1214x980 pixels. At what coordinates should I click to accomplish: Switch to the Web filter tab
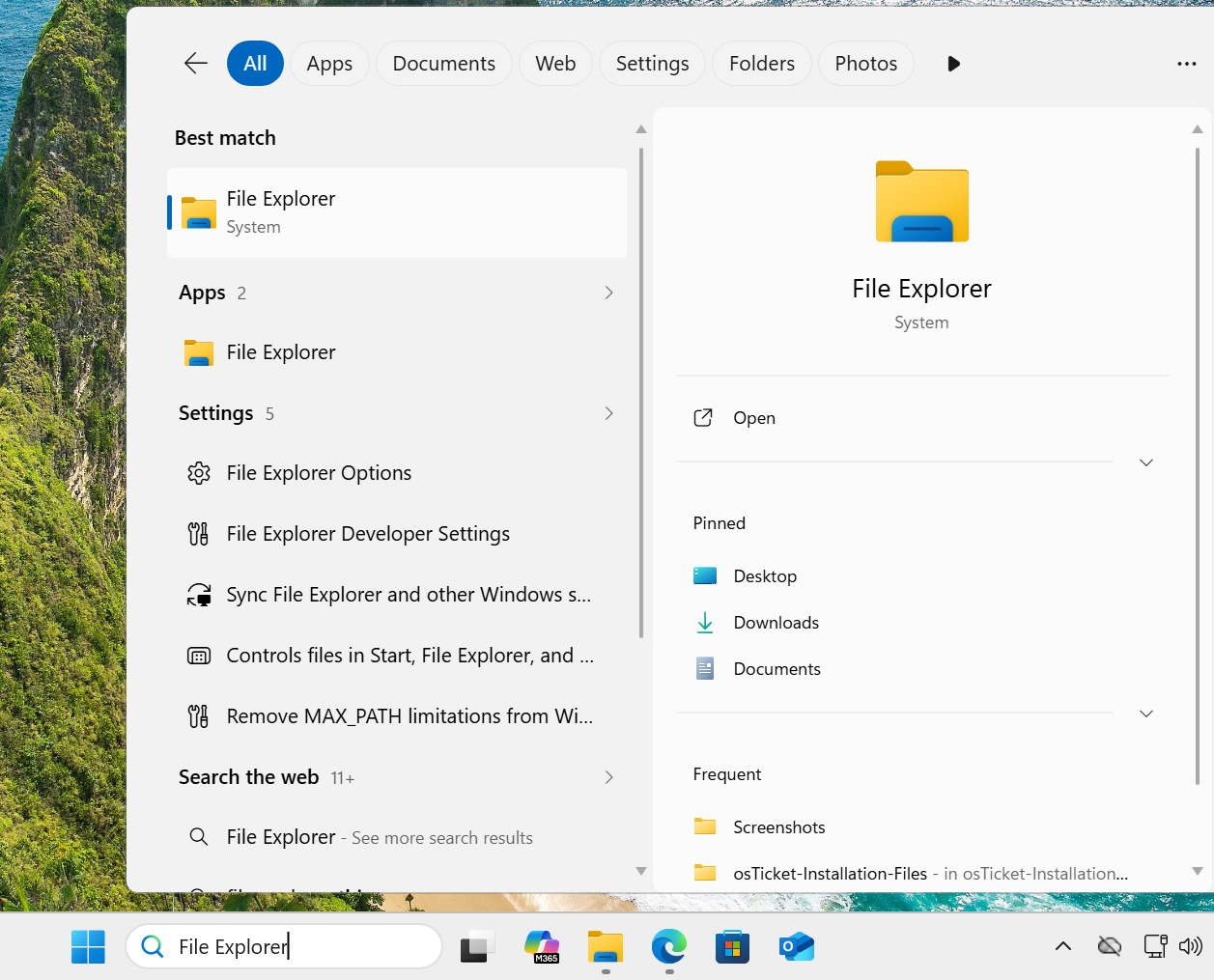[555, 64]
